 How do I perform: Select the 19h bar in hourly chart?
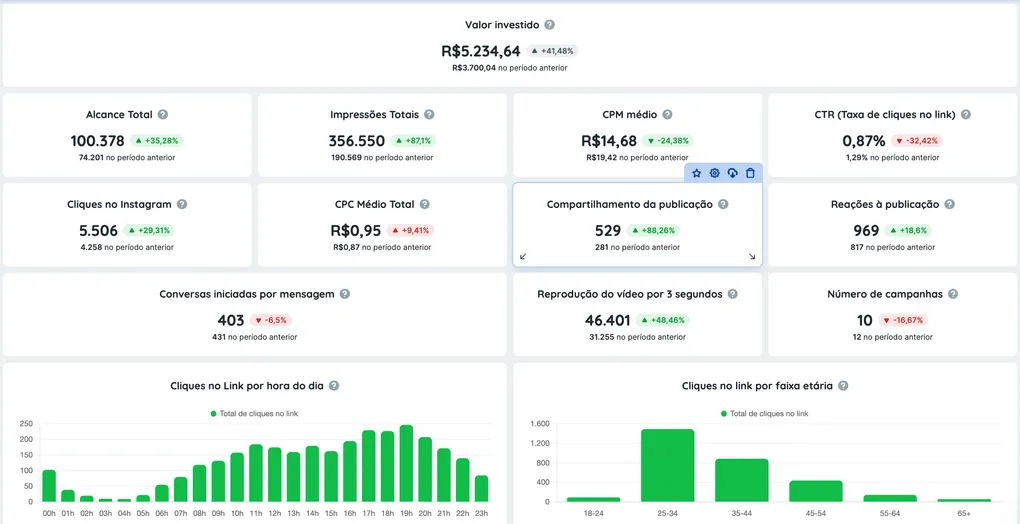coord(406,464)
